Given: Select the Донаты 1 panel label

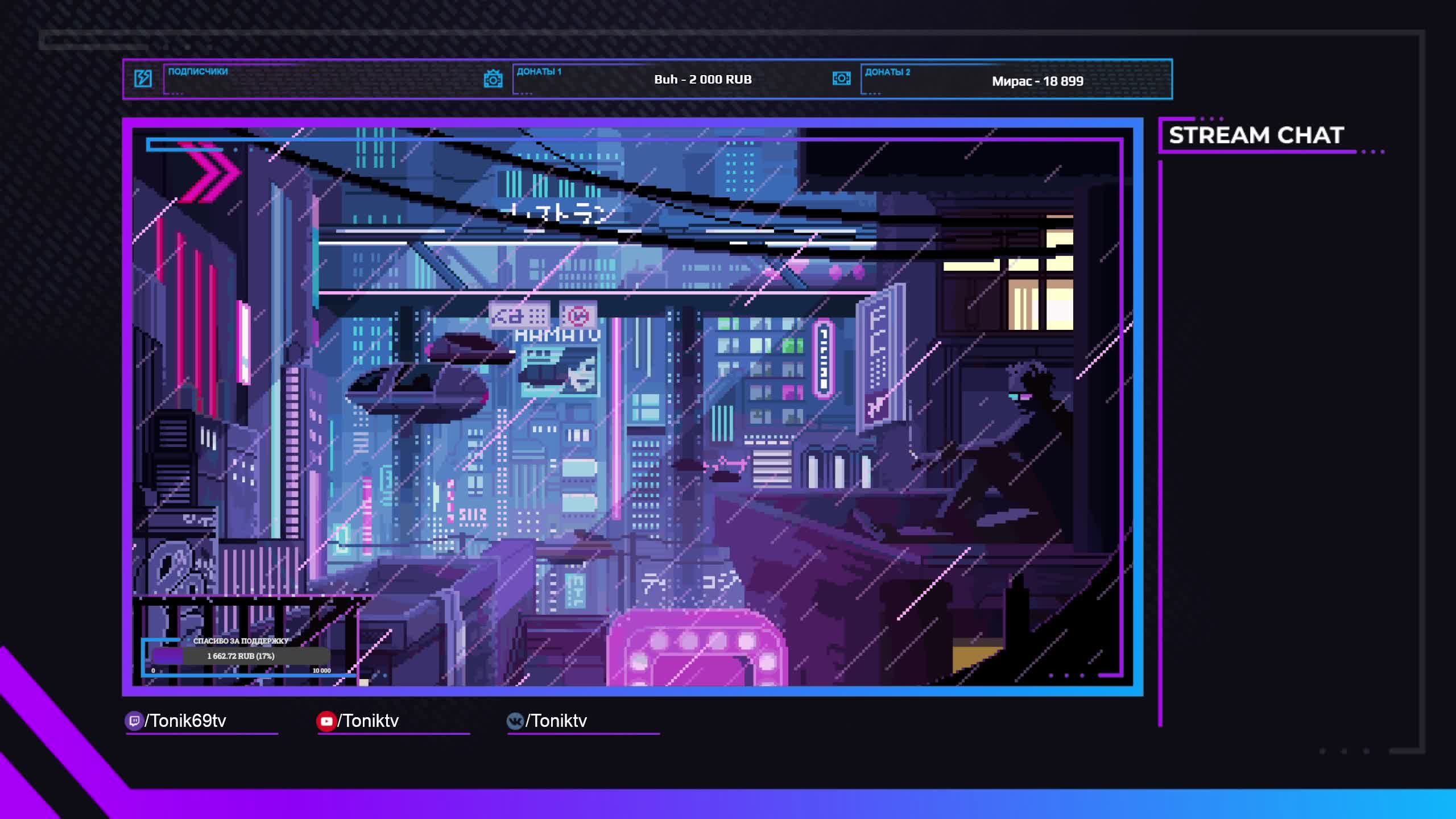Looking at the screenshot, I should tap(539, 72).
